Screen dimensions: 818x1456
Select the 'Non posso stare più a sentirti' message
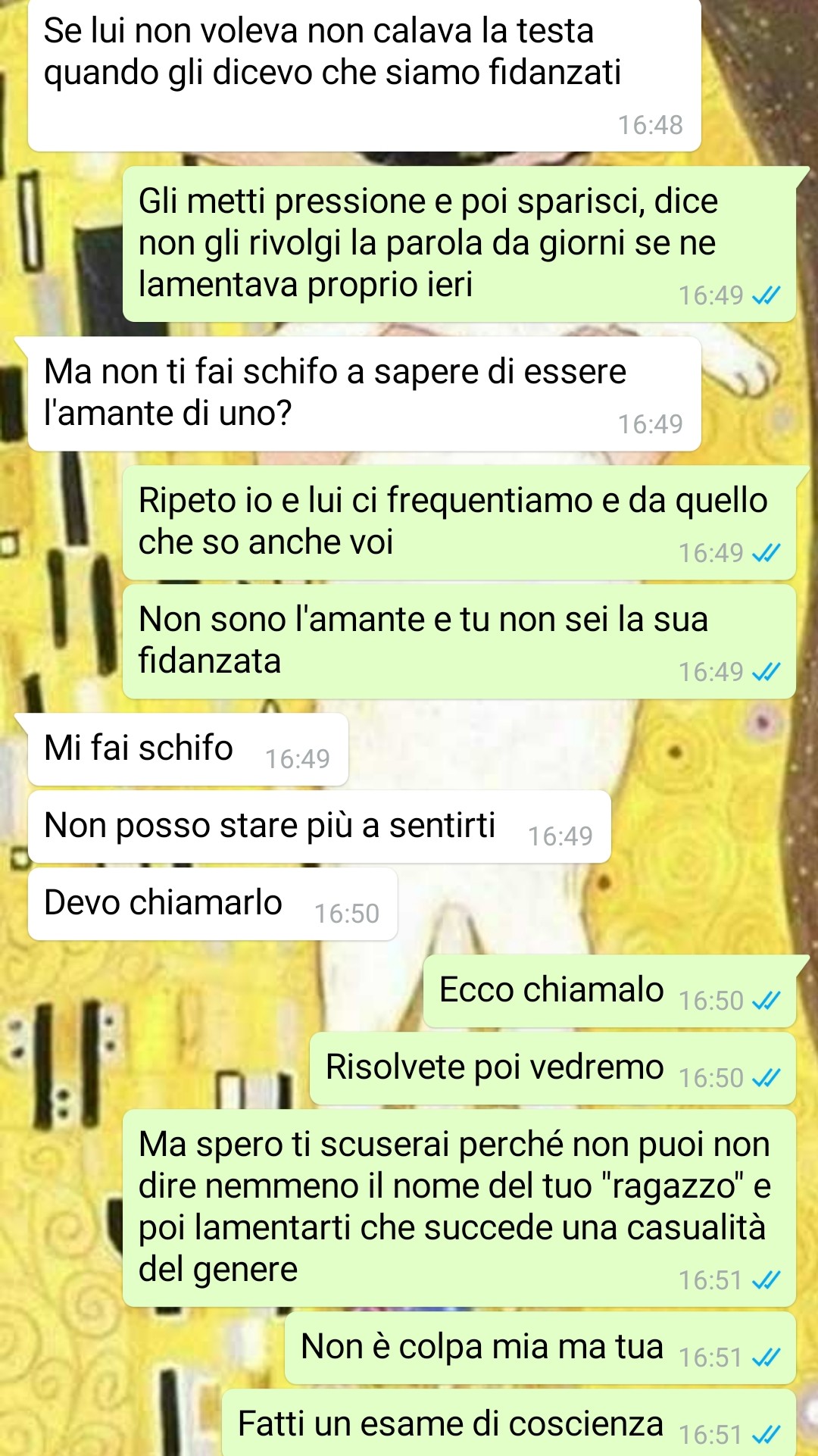click(319, 826)
